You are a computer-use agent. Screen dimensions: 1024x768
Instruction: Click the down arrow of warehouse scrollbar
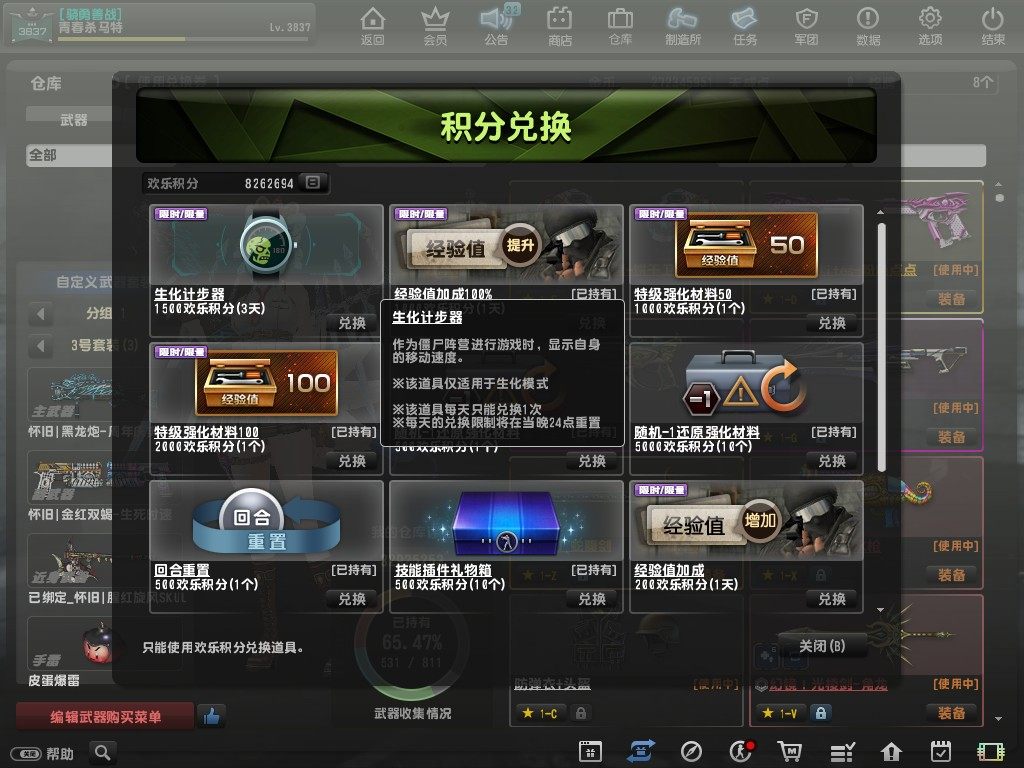[x=999, y=719]
